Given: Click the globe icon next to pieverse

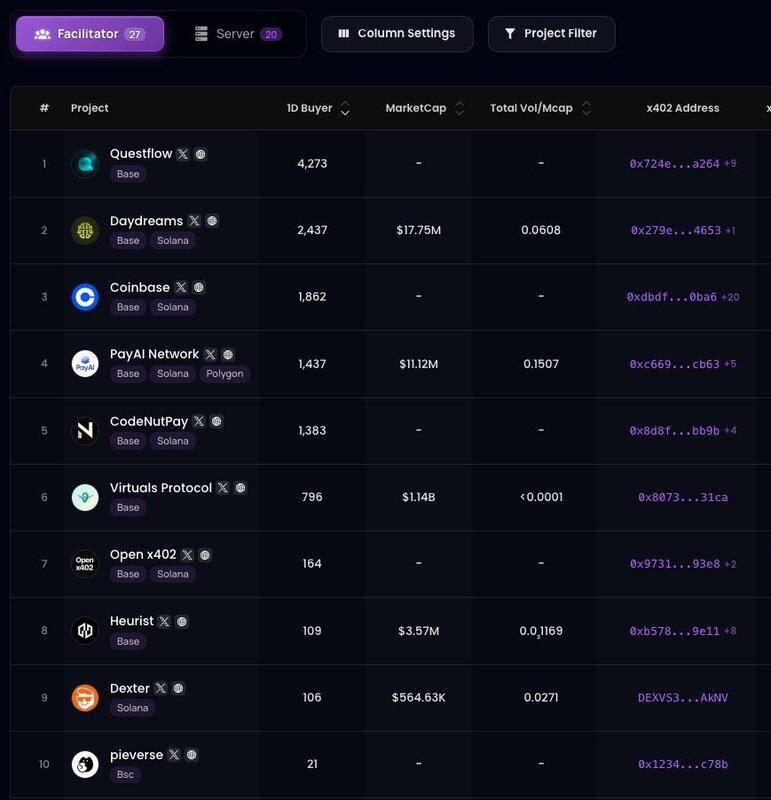Looking at the screenshot, I should 192,755.
